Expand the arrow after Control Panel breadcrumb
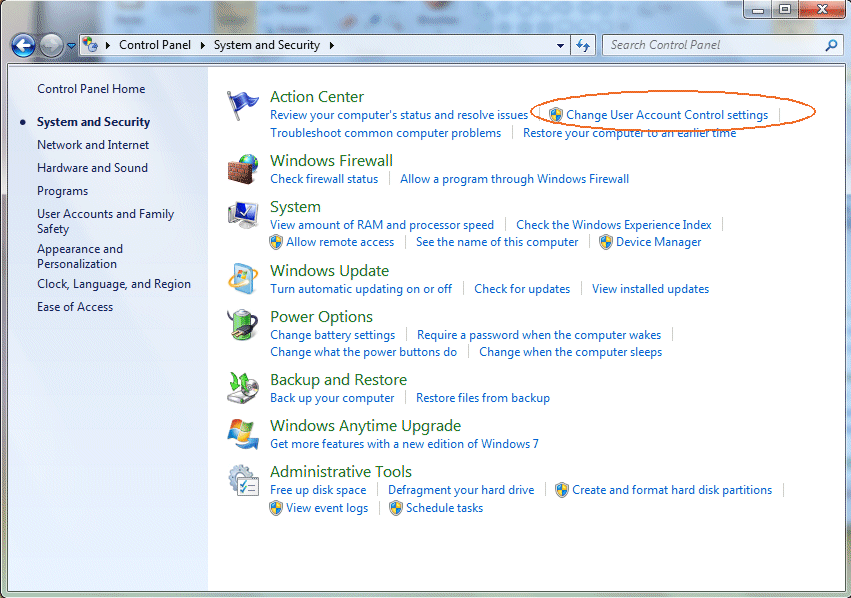The image size is (851, 598). [203, 45]
